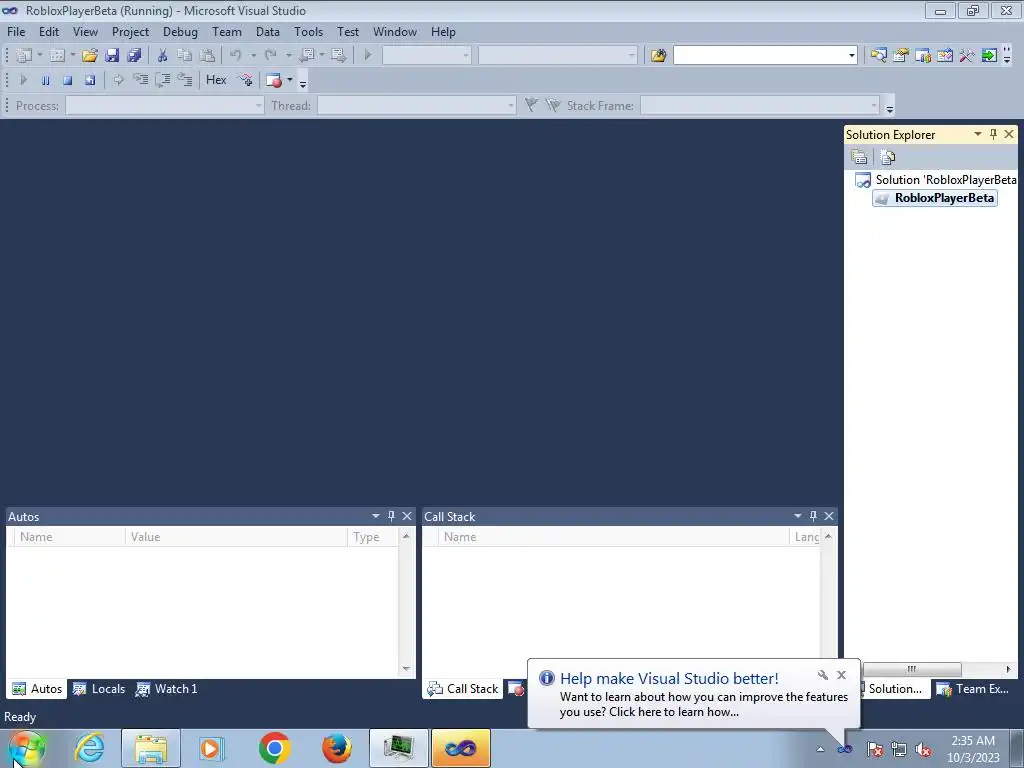Image resolution: width=1024 pixels, height=768 pixels.
Task: Open the Redo history dropdown arrow
Action: point(289,56)
